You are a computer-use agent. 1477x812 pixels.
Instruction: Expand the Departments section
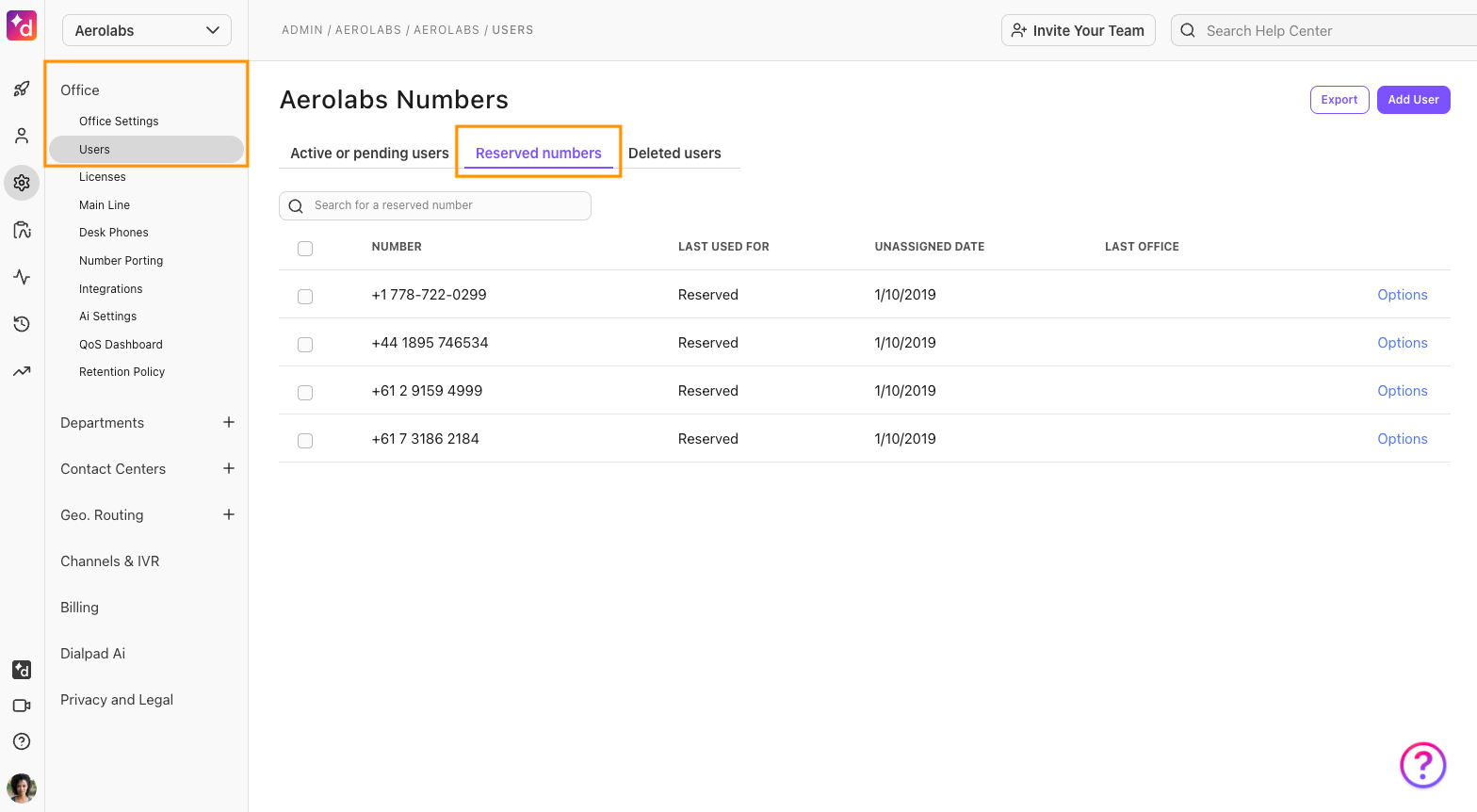102,423
